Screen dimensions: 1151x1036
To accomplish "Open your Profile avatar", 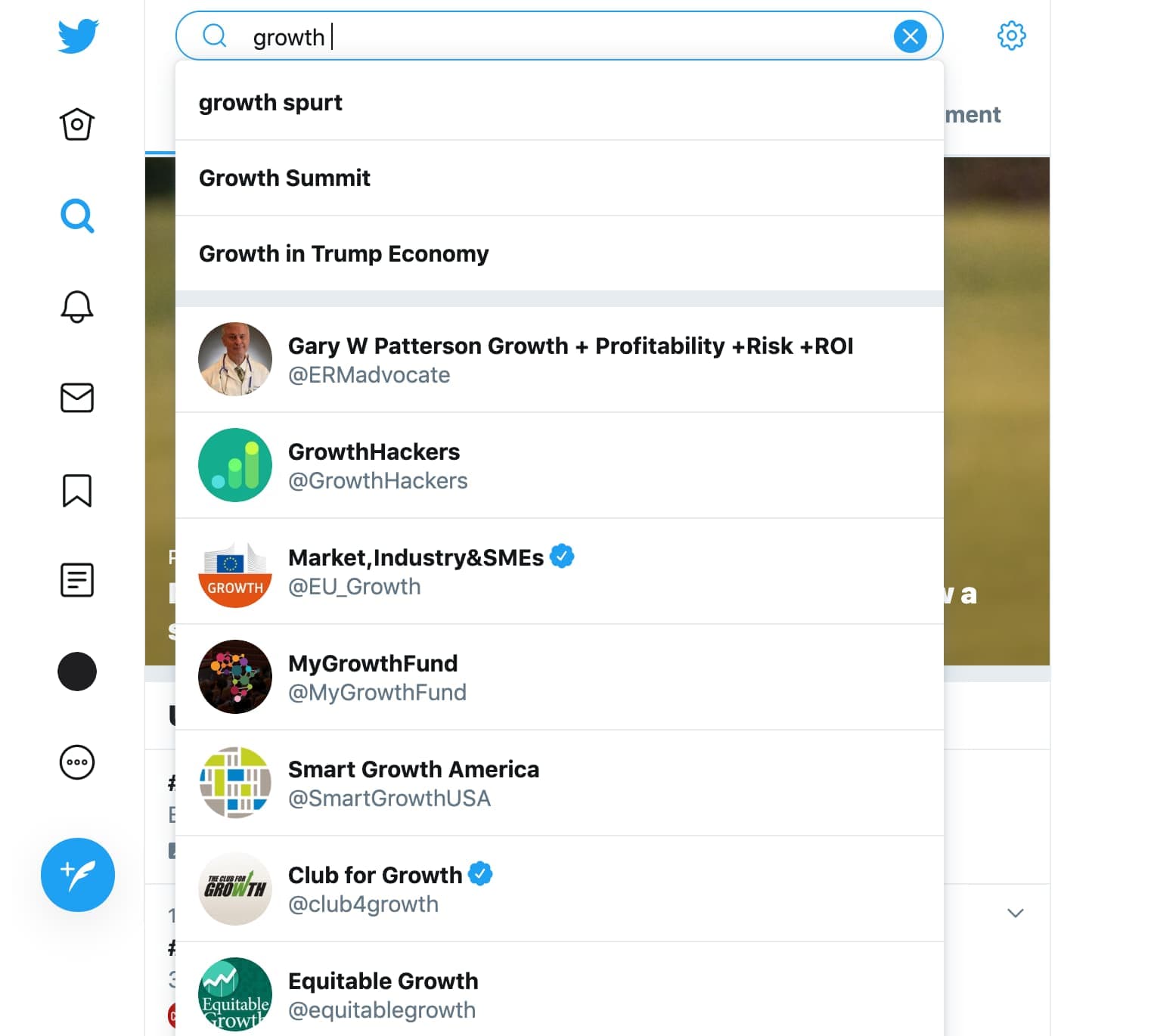I will coord(76,671).
